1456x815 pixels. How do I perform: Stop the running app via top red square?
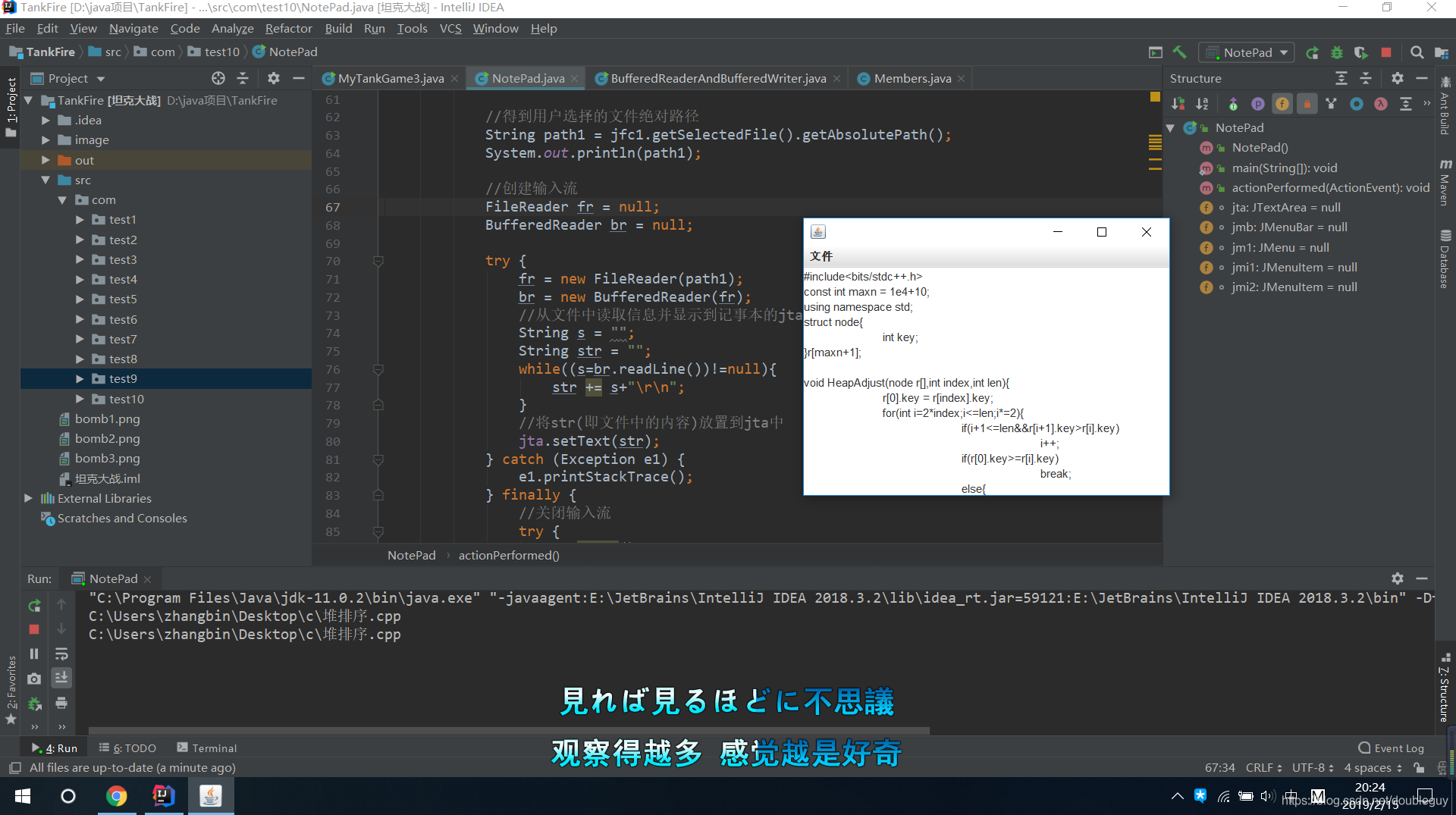(1386, 52)
